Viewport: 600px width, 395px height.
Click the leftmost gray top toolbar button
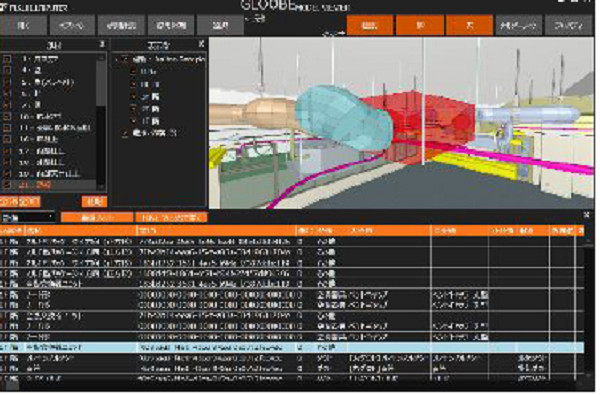pyautogui.click(x=24, y=26)
